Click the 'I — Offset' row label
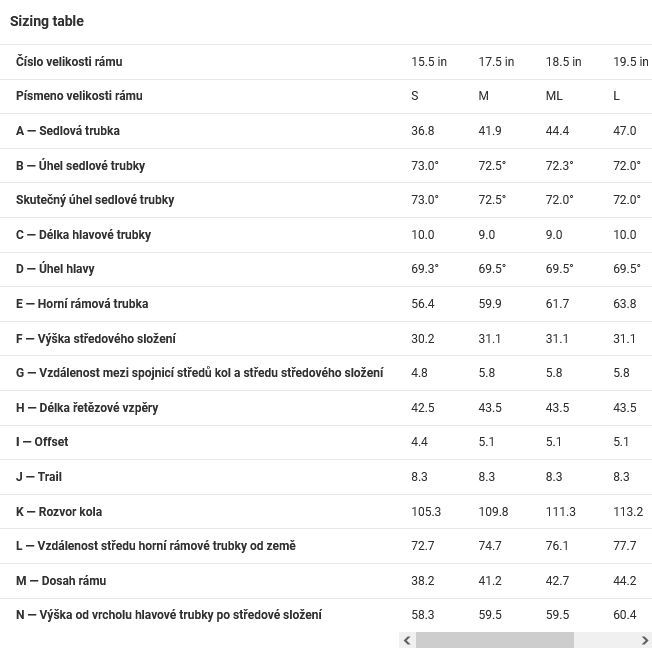Image resolution: width=652 pixels, height=648 pixels. coord(42,441)
